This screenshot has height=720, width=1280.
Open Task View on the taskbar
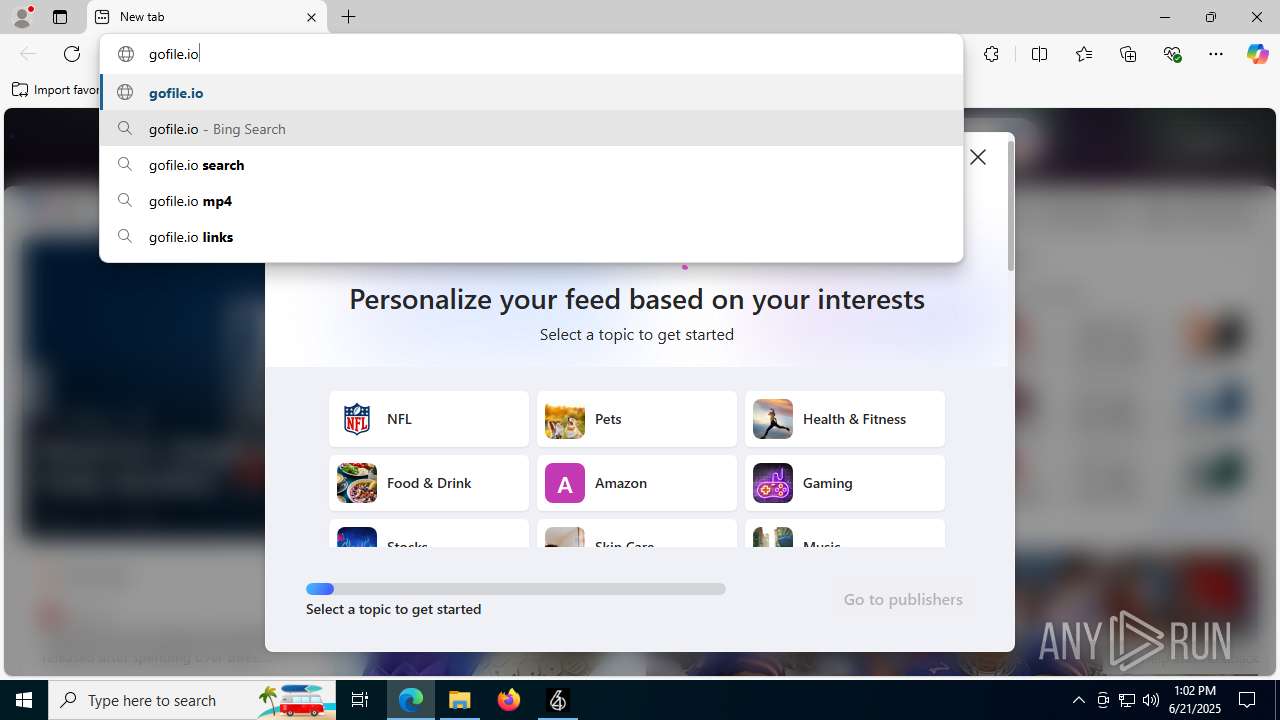(360, 700)
